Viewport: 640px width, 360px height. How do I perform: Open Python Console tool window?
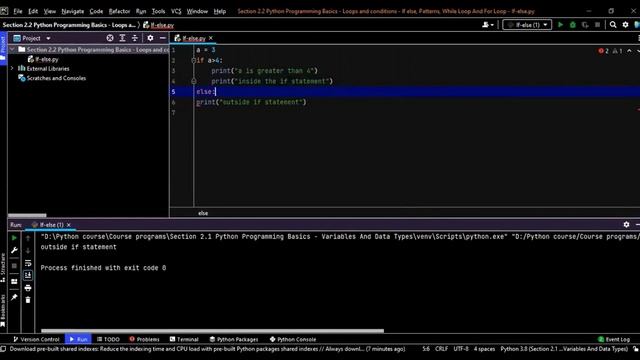click(293, 339)
